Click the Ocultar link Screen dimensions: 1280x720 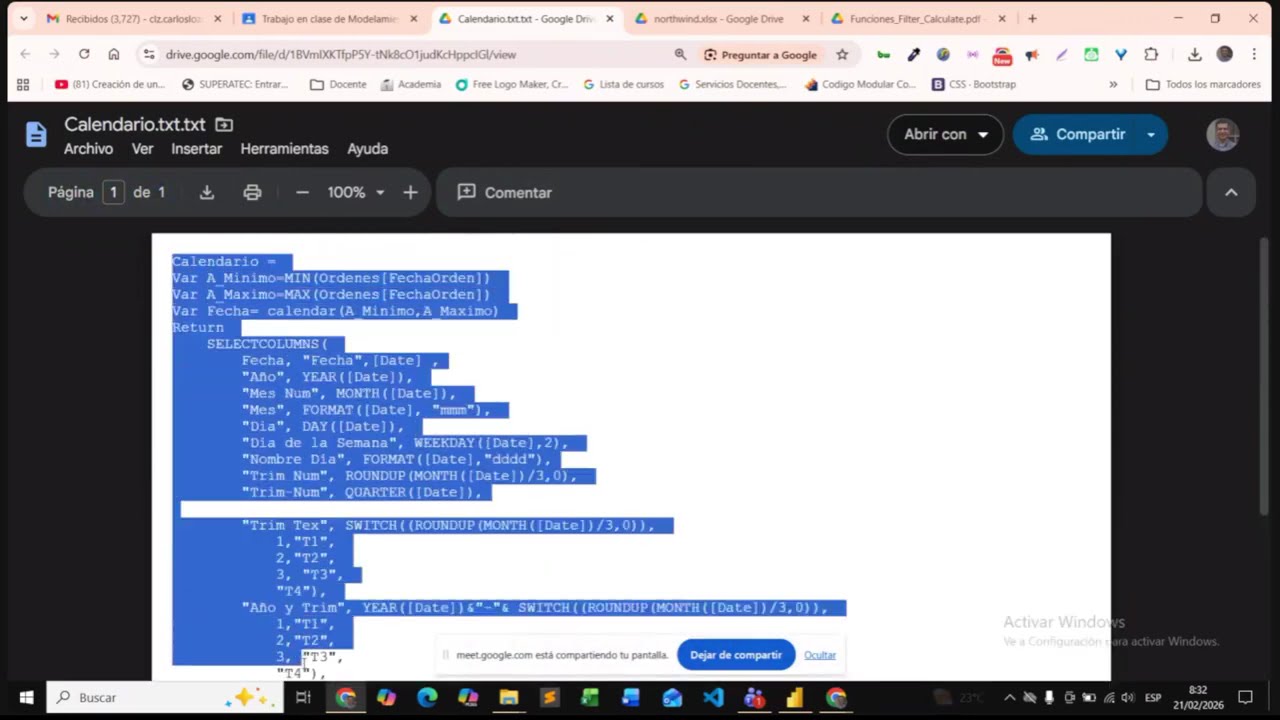pos(820,655)
